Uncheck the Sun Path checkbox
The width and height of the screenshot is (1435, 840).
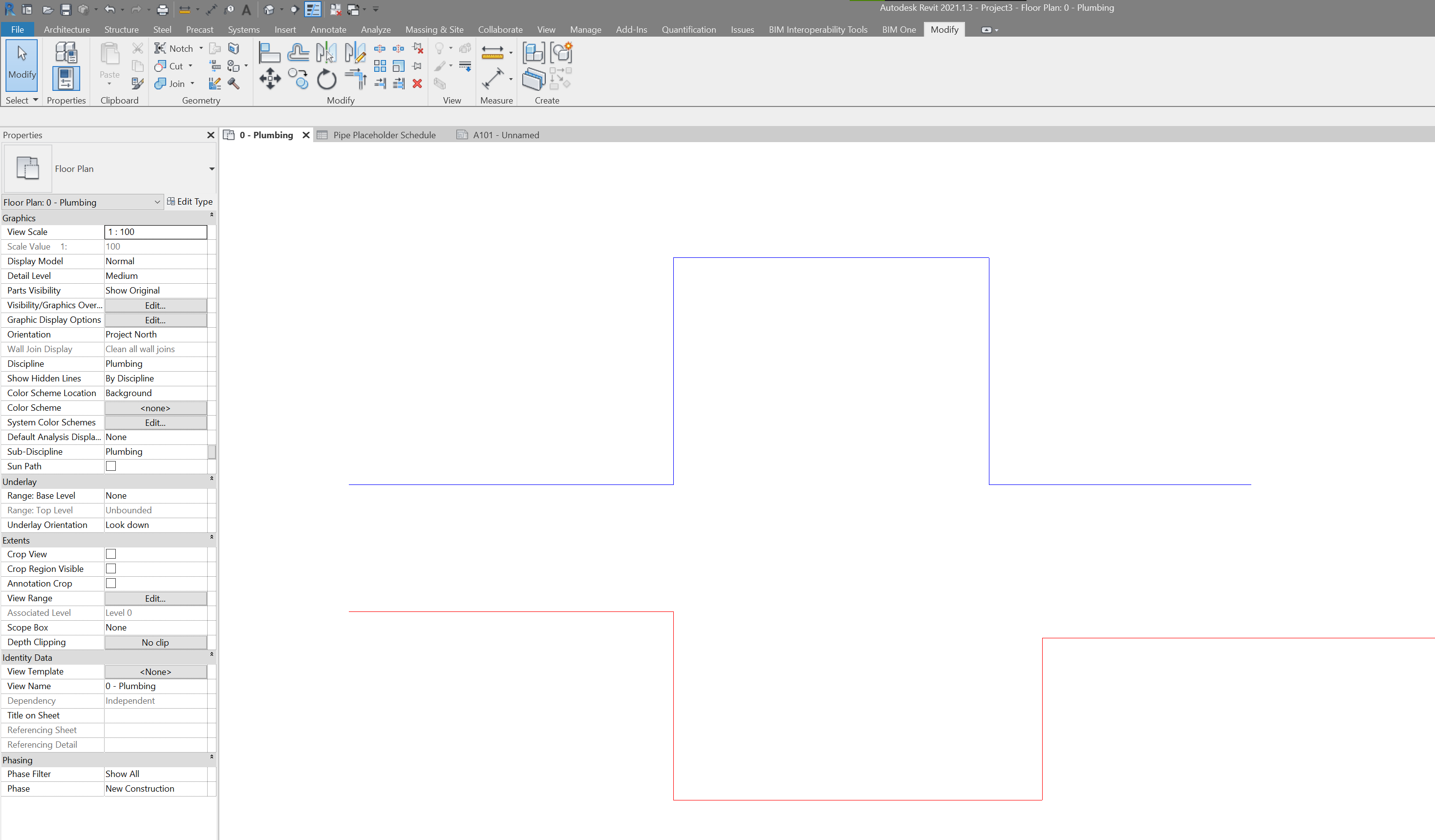click(x=110, y=465)
